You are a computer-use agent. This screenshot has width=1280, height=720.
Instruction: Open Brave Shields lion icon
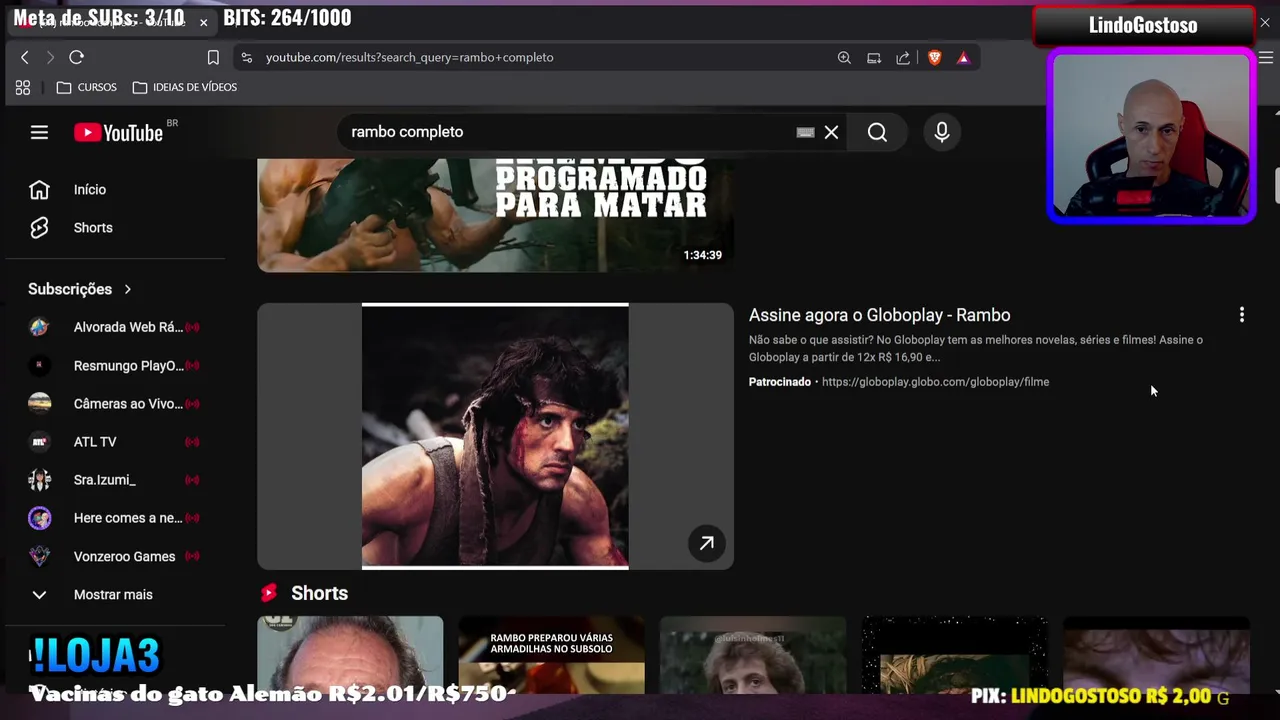click(x=934, y=57)
